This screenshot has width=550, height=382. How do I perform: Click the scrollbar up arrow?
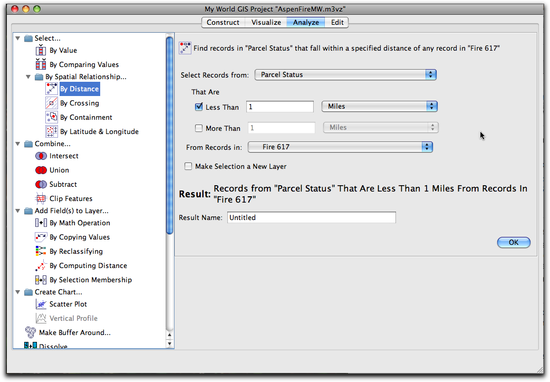[x=169, y=335]
